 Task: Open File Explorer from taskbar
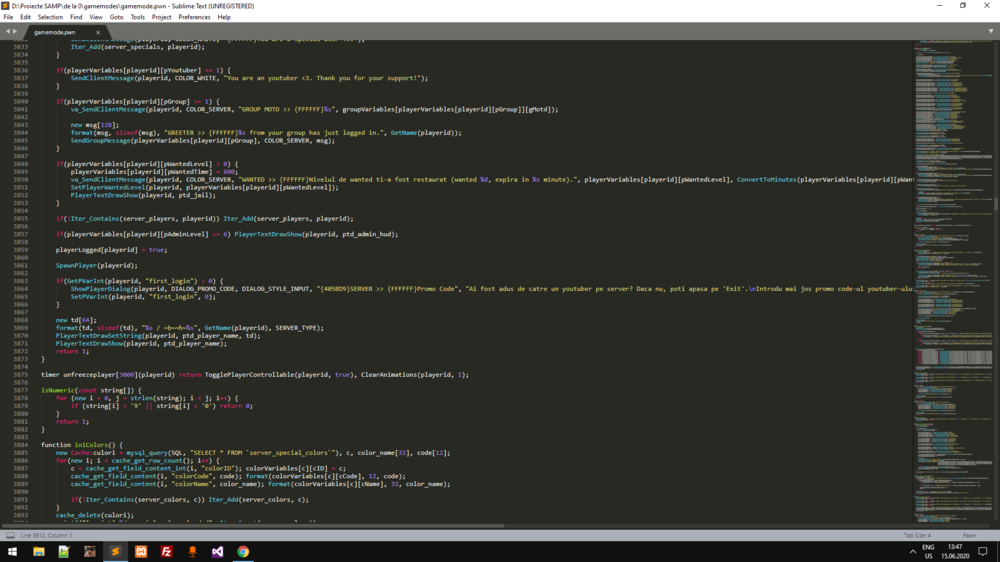(38, 551)
